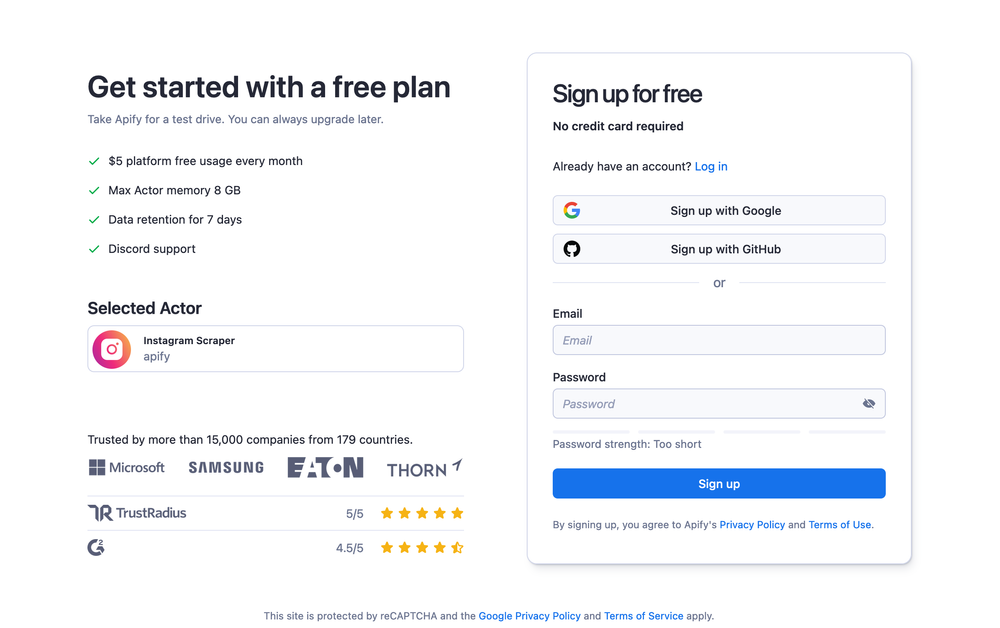Open the Google Privacy Policy link

click(529, 616)
